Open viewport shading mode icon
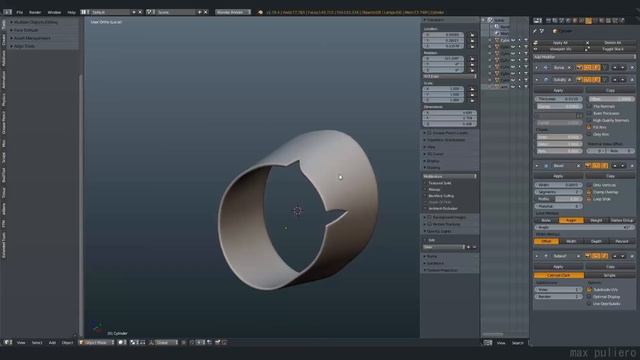 pyautogui.click(x=122, y=342)
